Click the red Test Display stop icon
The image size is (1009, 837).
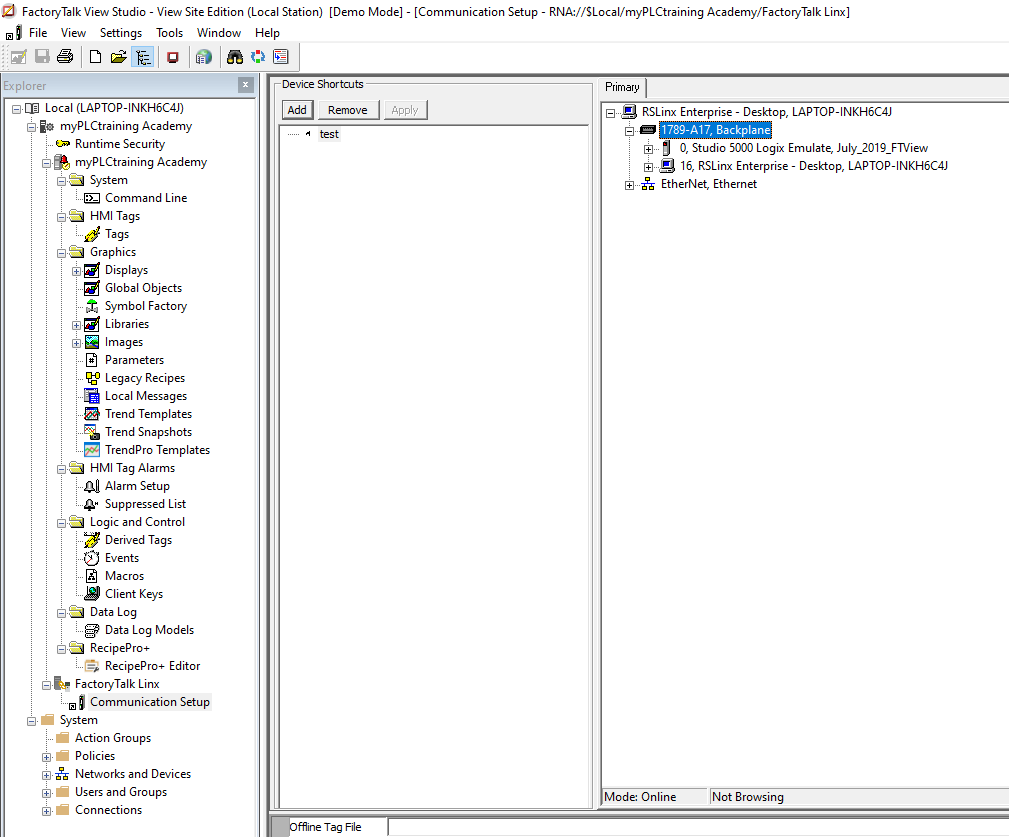172,57
